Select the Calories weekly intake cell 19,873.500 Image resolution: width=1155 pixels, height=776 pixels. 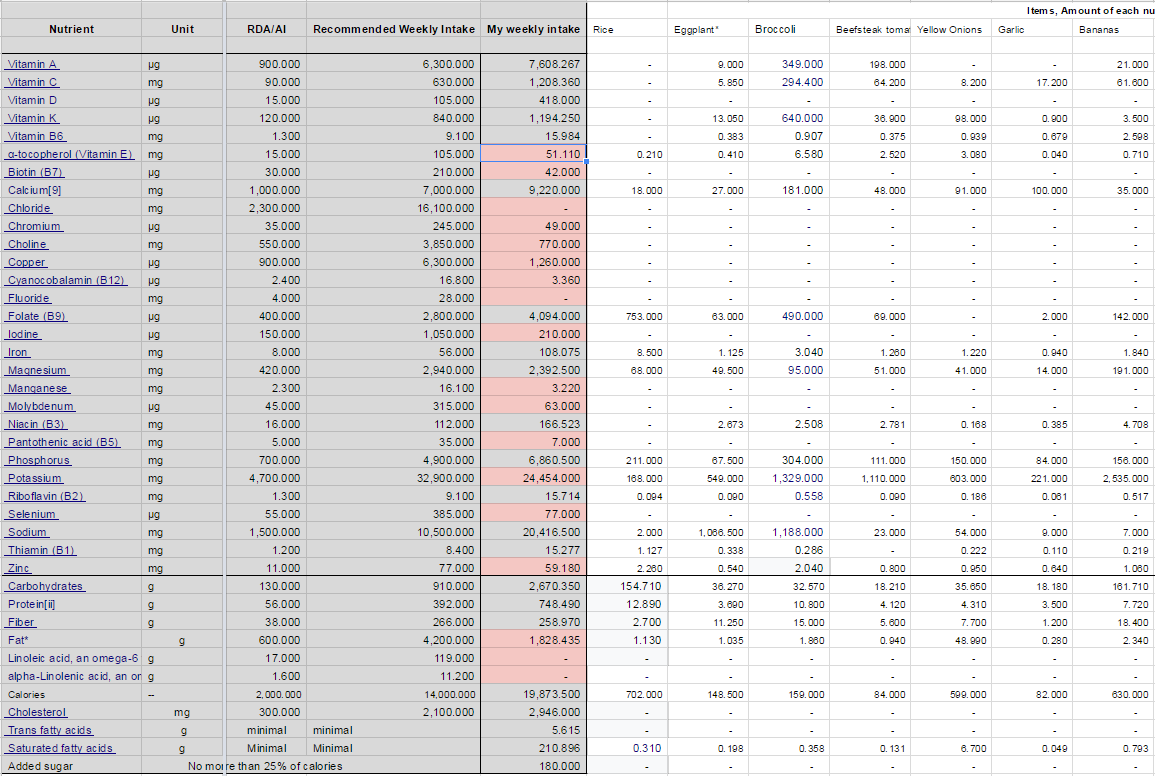pyautogui.click(x=533, y=694)
